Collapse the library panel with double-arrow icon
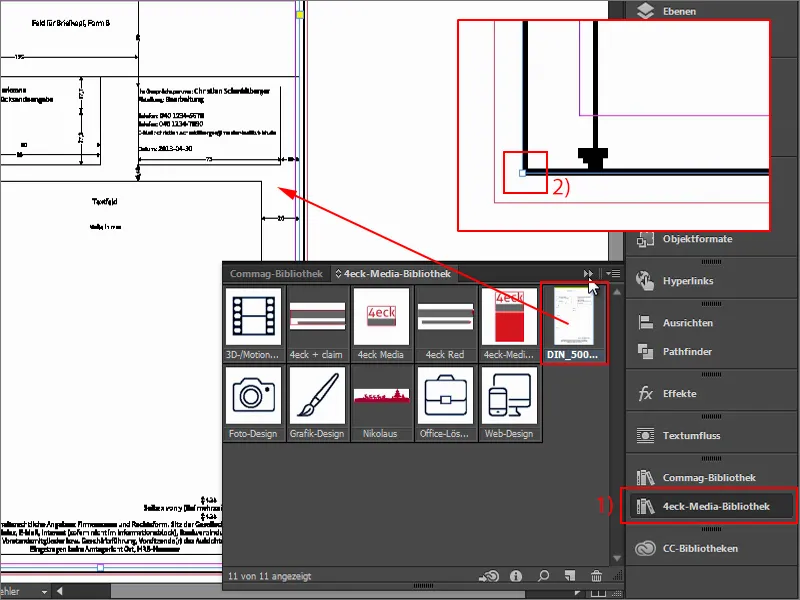800x600 pixels. (588, 274)
